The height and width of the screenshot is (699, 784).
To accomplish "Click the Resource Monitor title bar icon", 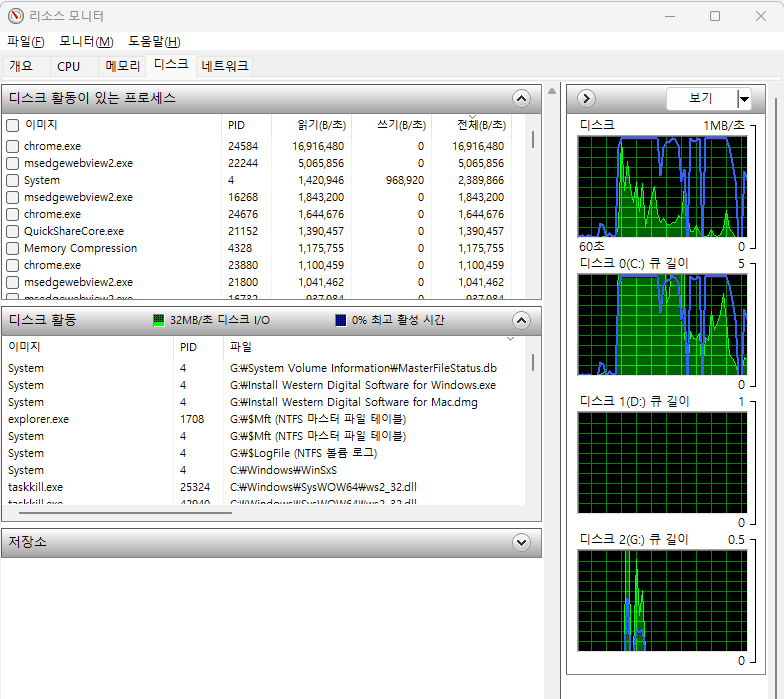I will pos(16,16).
